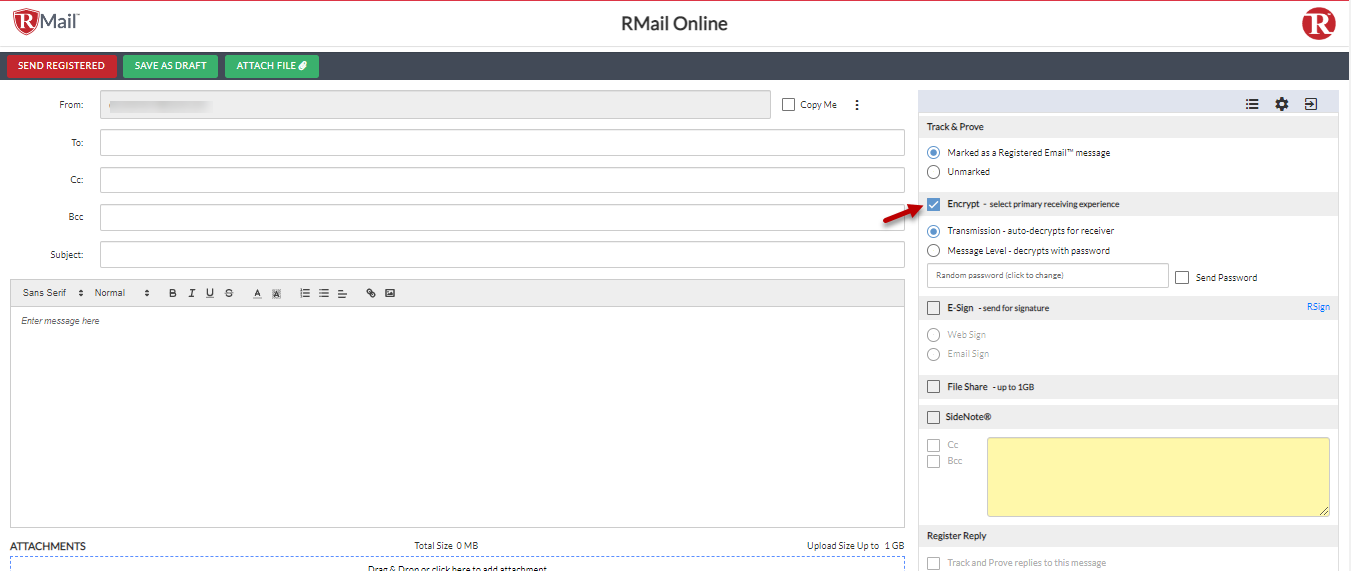Screen dimensions: 1351x571
Task: Click into the Bcc field
Action: point(502,217)
